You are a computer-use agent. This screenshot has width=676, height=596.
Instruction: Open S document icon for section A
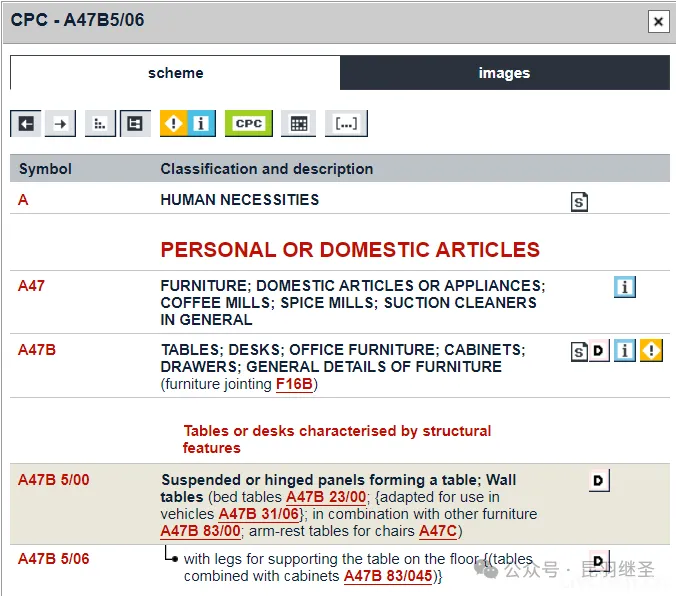coord(579,202)
